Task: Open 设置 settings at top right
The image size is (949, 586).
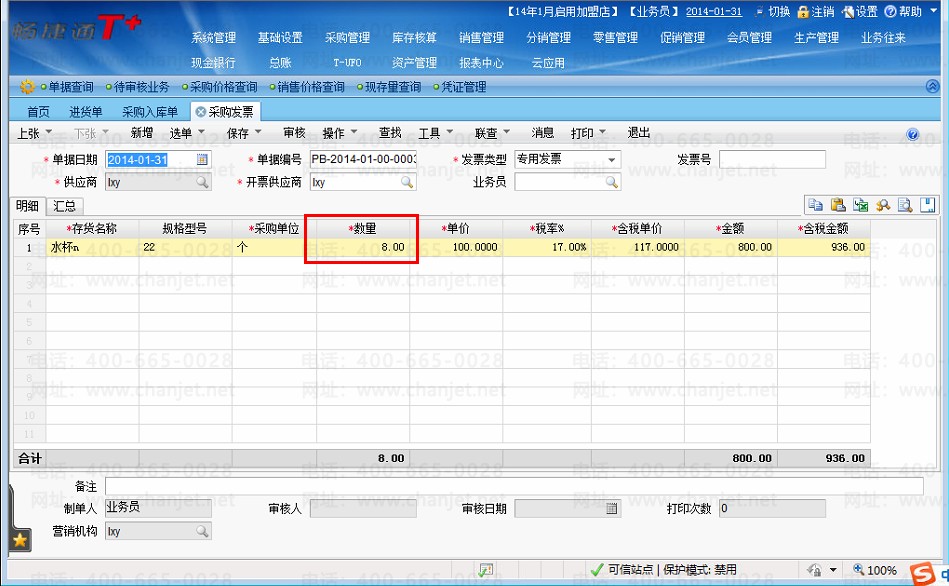Action: point(859,12)
